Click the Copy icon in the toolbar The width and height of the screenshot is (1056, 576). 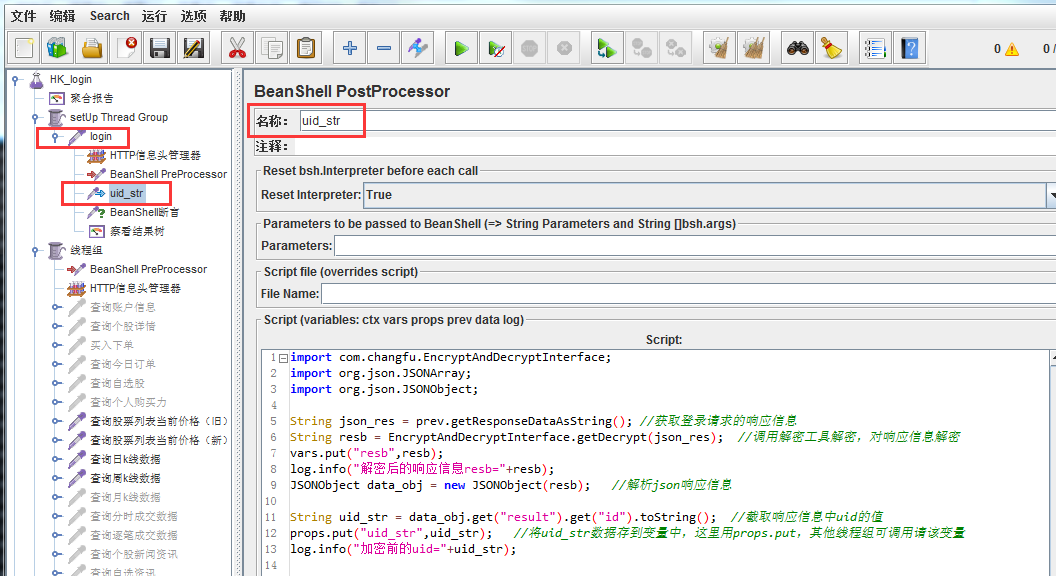[271, 48]
